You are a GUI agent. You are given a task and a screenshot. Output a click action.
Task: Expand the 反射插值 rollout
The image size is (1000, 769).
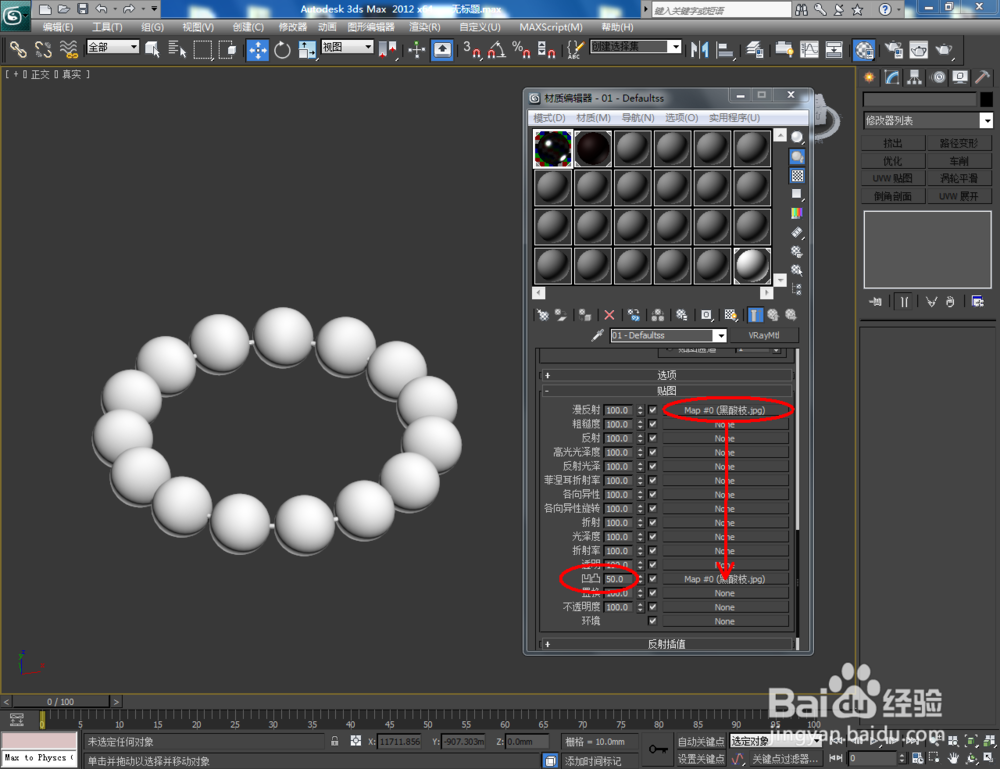[x=667, y=644]
